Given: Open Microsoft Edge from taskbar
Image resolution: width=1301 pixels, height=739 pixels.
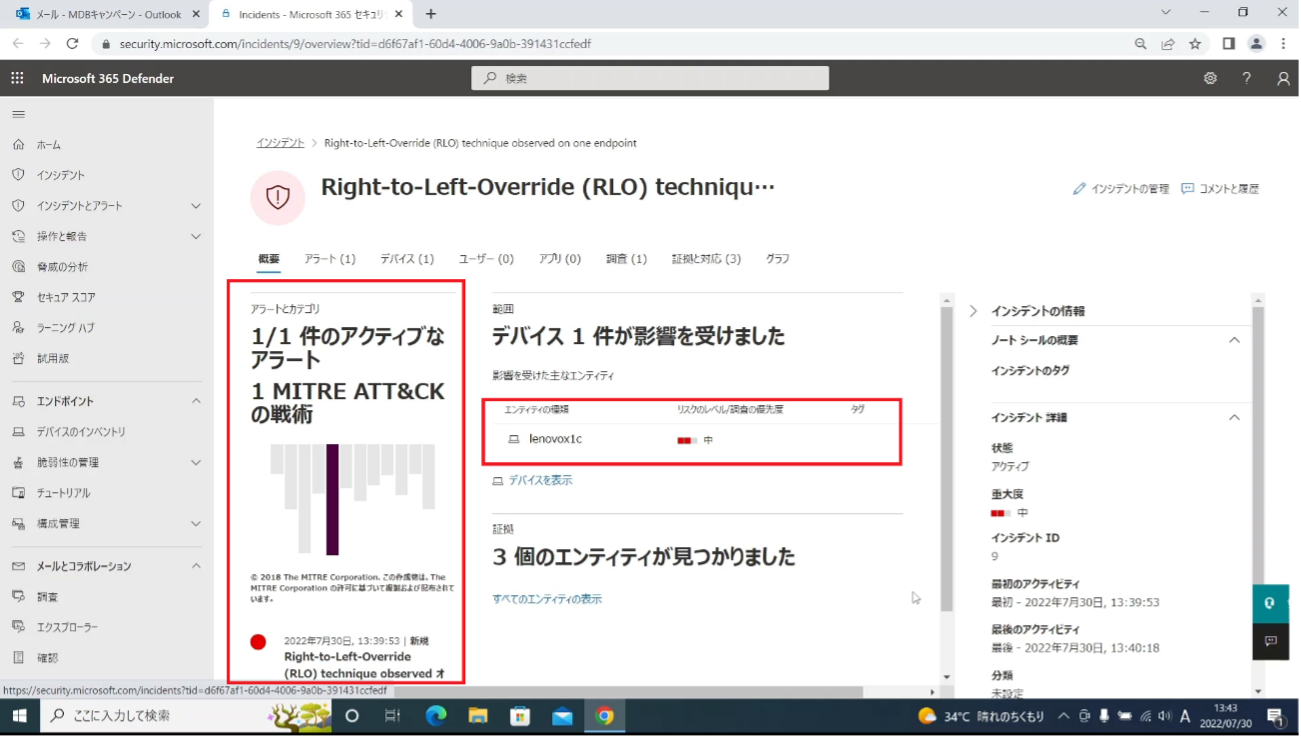Looking at the screenshot, I should click(x=436, y=716).
